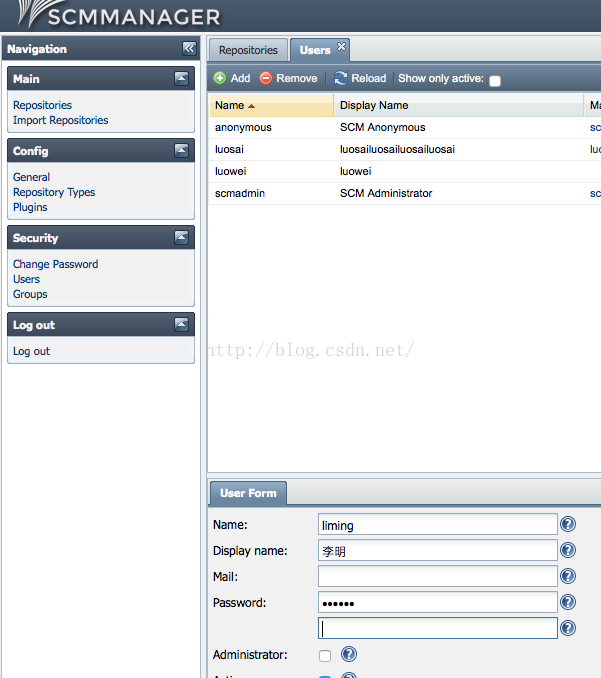Image resolution: width=601 pixels, height=678 pixels.
Task: Open help for the Administrator option
Action: click(x=349, y=654)
